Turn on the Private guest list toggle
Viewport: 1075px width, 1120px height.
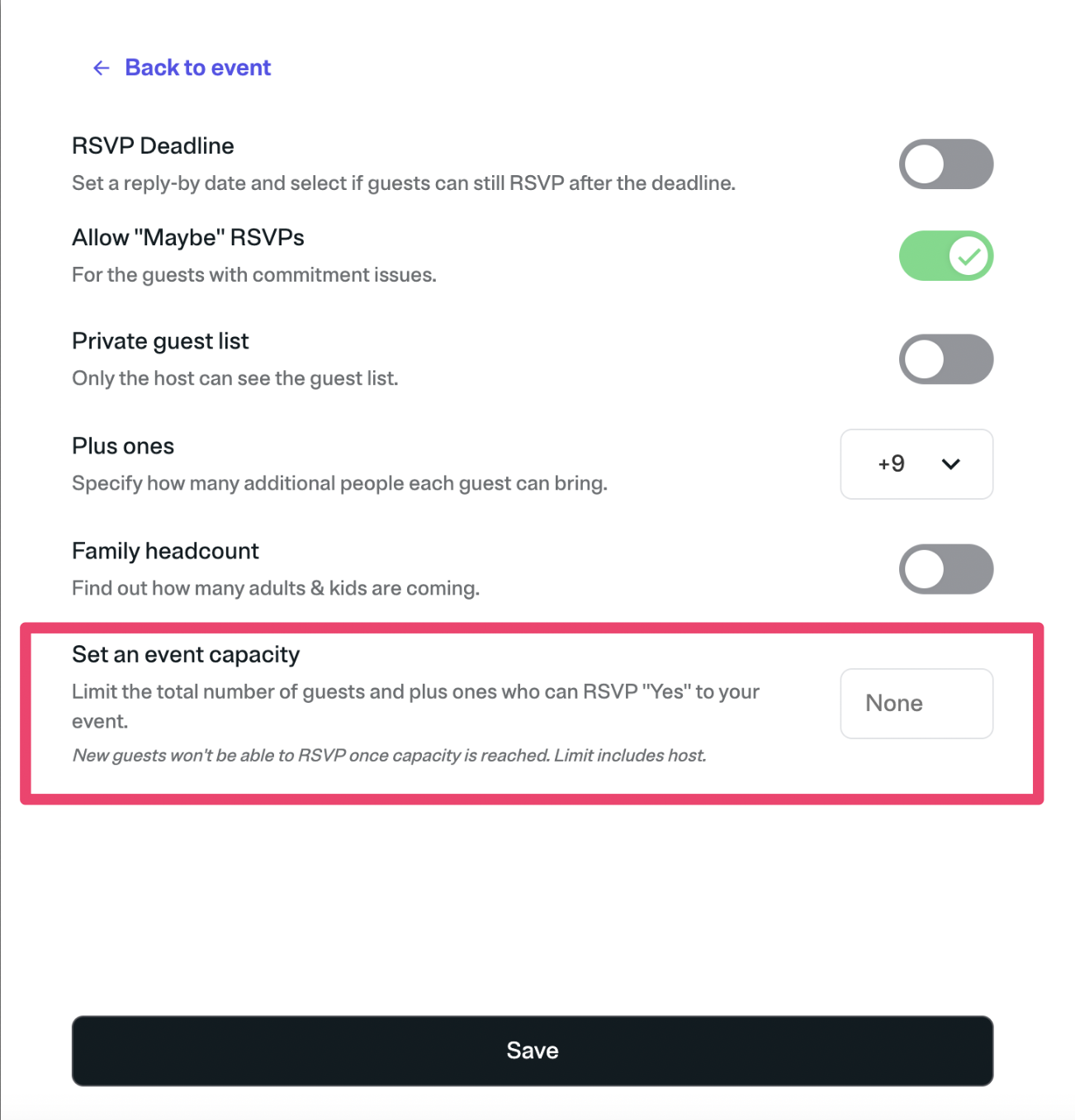[x=945, y=359]
